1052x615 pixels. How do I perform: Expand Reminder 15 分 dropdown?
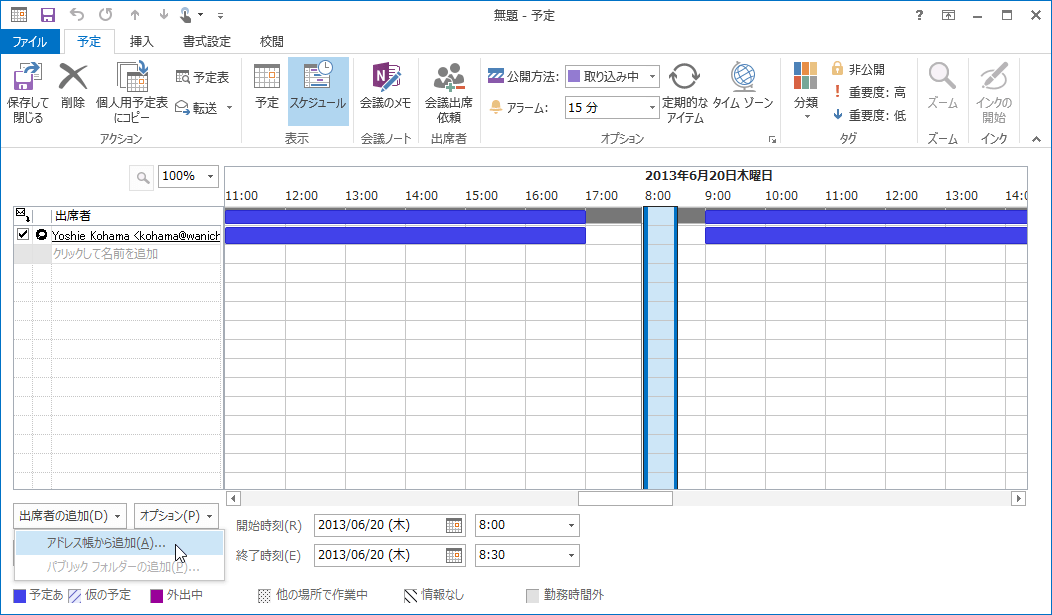[x=651, y=107]
